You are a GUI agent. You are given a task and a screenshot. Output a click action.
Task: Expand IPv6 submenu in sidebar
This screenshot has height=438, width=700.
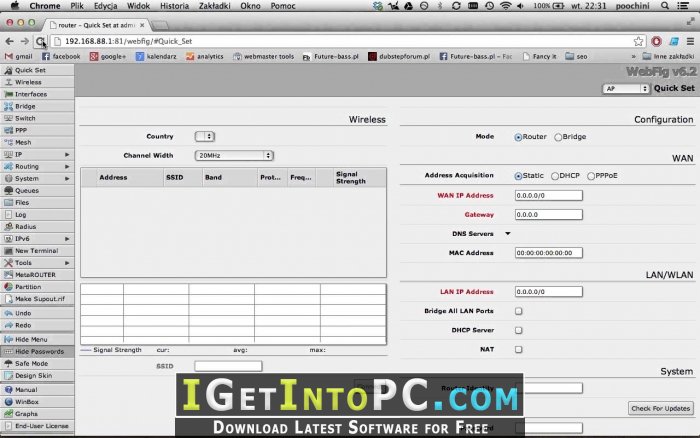(x=67, y=239)
